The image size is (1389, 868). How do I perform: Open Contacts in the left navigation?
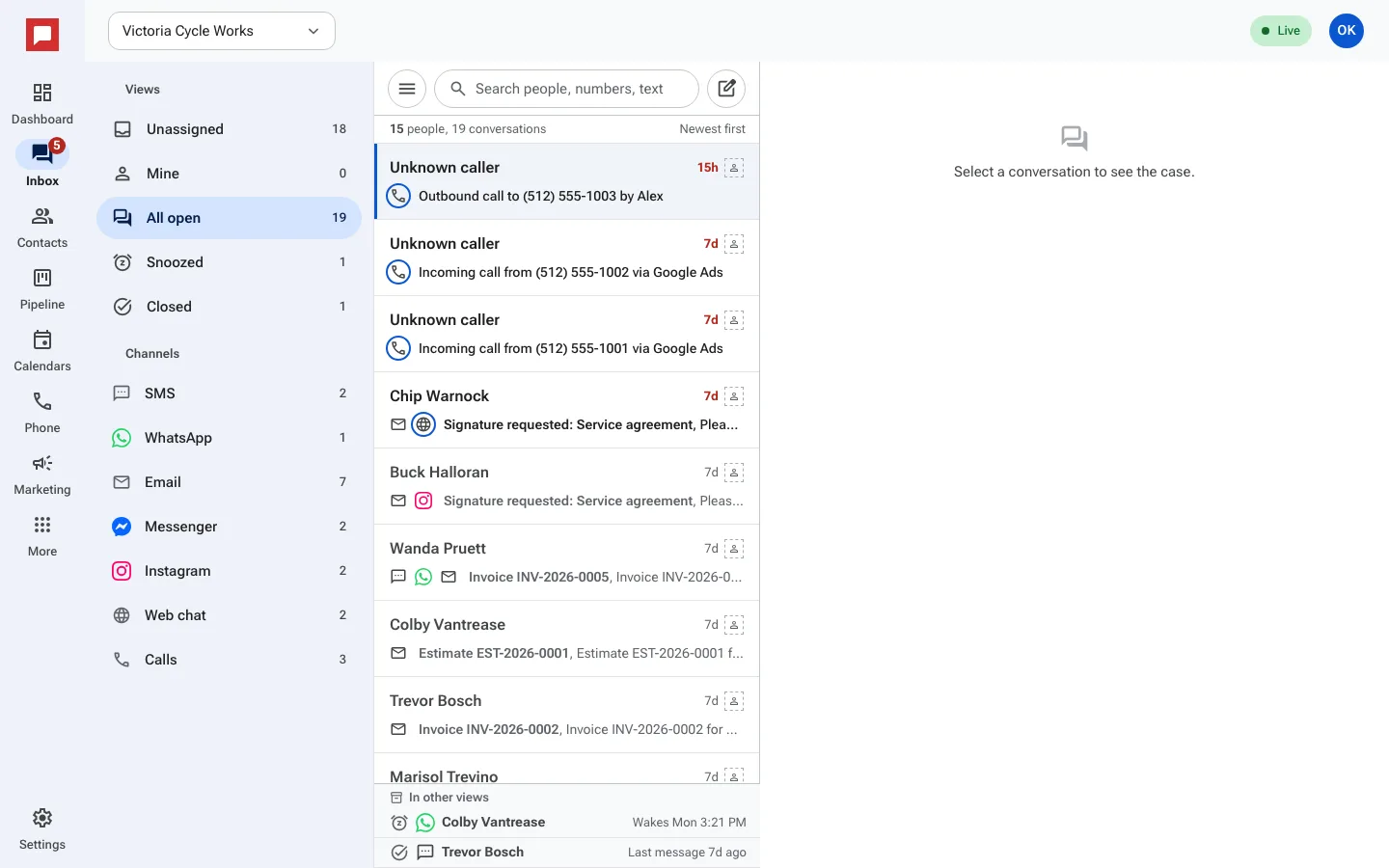(42, 228)
